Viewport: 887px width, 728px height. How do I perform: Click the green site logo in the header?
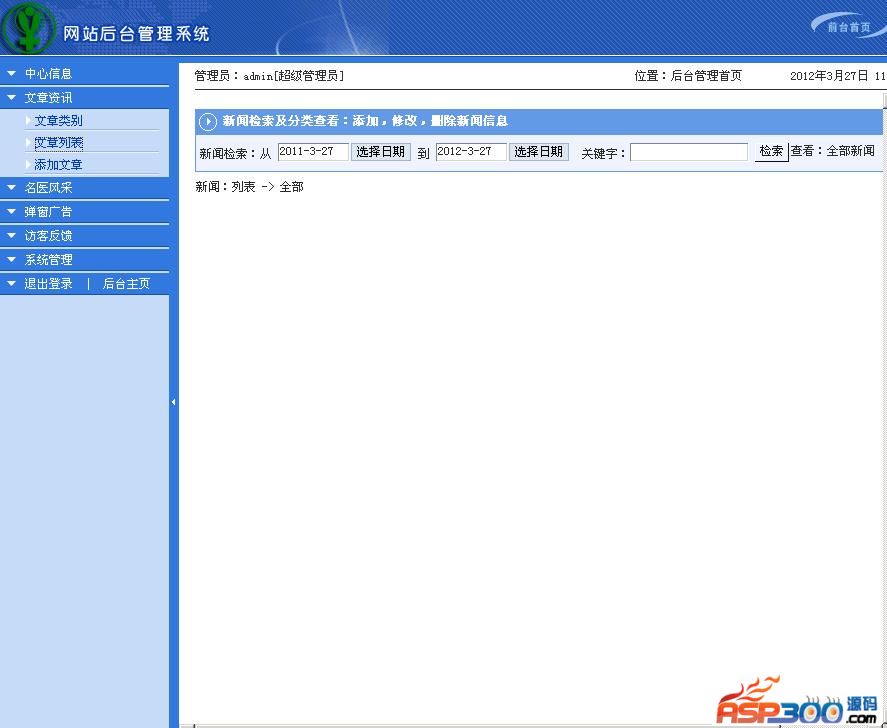click(x=28, y=28)
